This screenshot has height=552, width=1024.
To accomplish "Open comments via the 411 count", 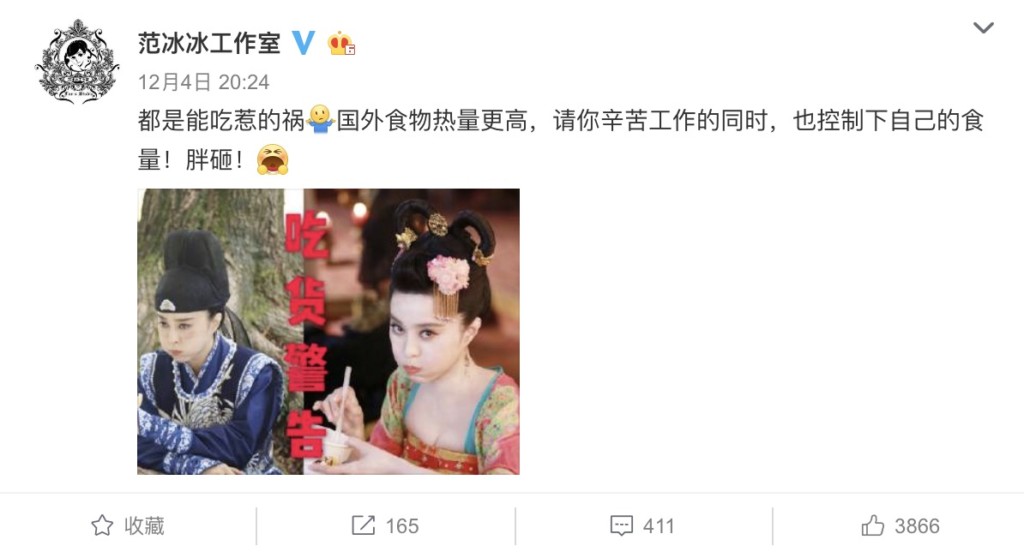I will [658, 526].
